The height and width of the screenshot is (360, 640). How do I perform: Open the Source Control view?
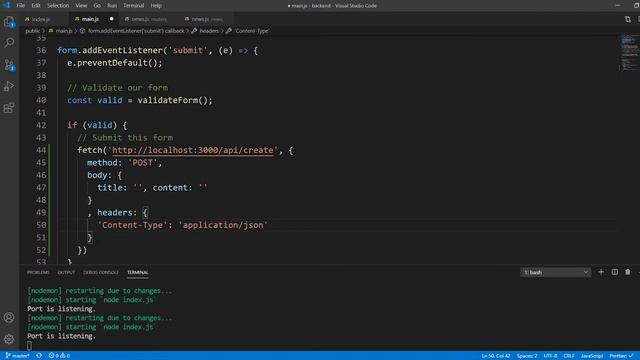[9, 64]
